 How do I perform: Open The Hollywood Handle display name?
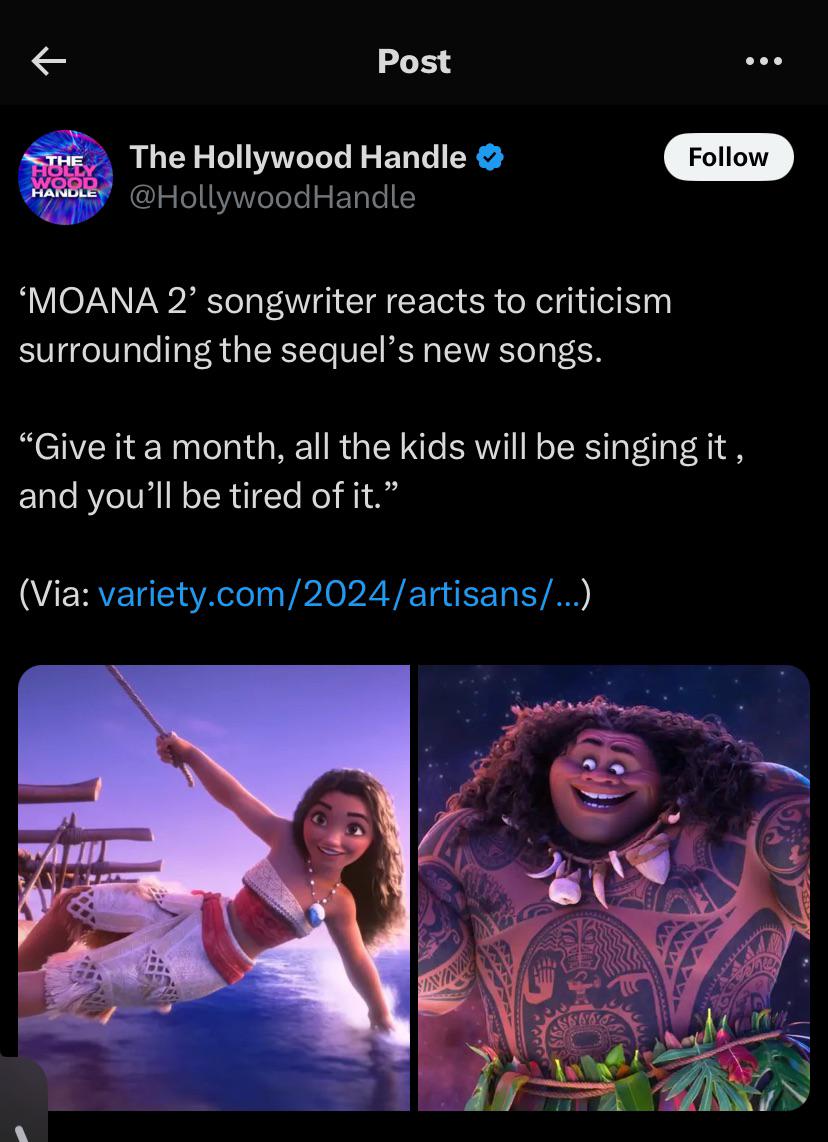click(298, 157)
